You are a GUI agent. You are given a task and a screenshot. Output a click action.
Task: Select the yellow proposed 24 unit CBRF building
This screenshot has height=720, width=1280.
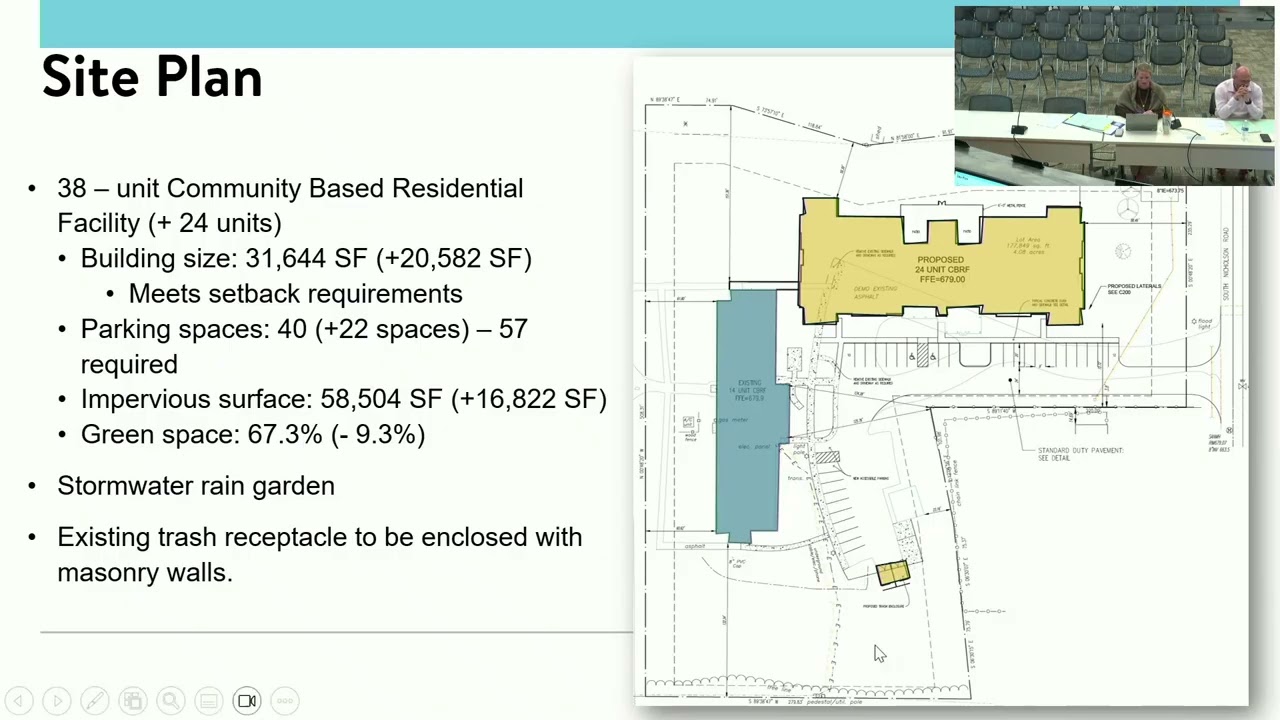pos(941,262)
